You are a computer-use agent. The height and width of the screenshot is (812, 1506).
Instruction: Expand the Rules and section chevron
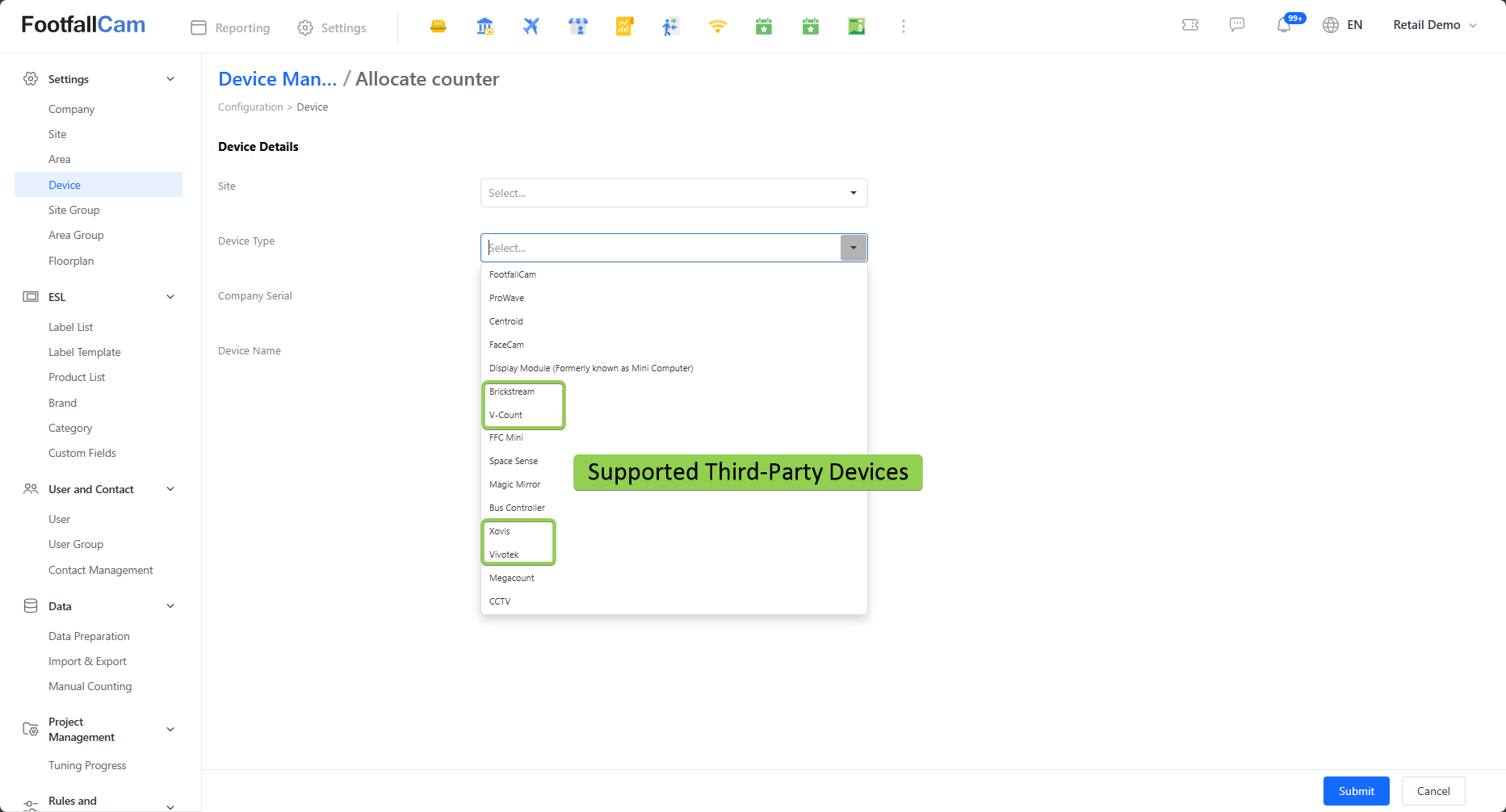(x=170, y=806)
